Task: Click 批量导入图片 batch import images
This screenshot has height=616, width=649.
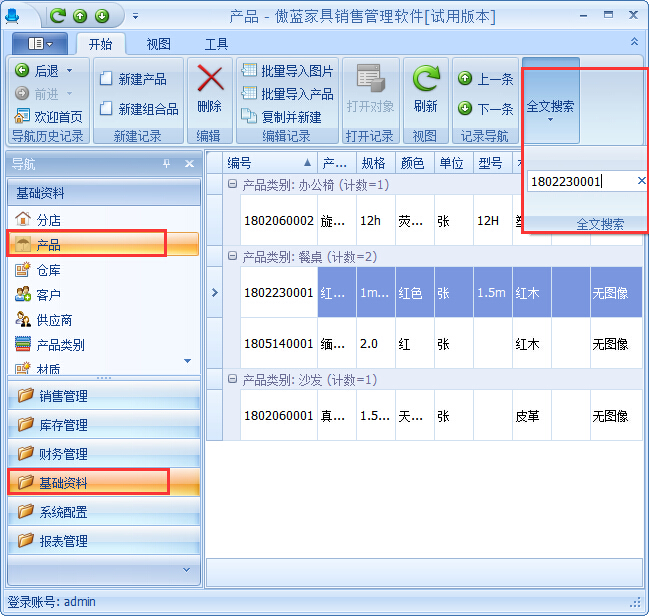Action: coord(287,71)
